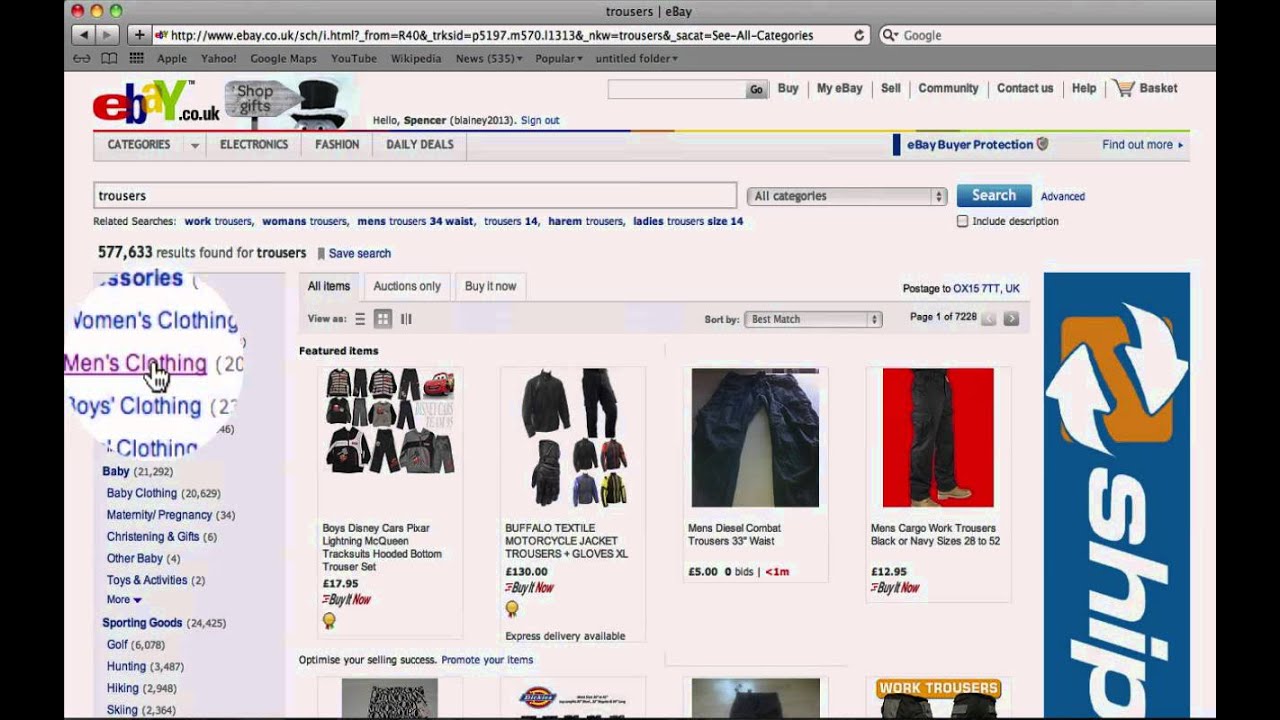Click the Save search link
This screenshot has width=1280, height=720.
pyautogui.click(x=360, y=254)
